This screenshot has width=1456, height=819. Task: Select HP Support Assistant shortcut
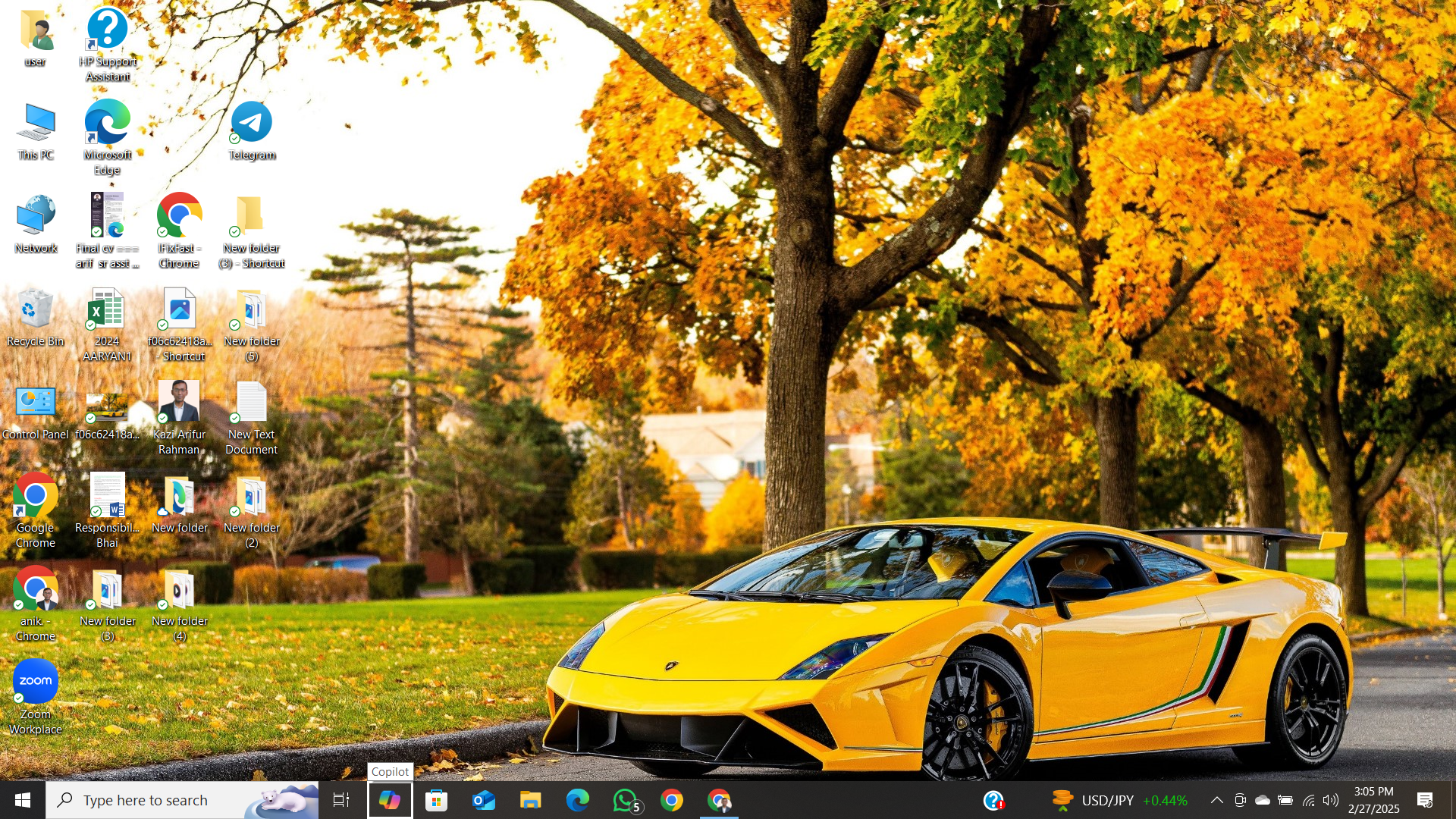pos(108,42)
